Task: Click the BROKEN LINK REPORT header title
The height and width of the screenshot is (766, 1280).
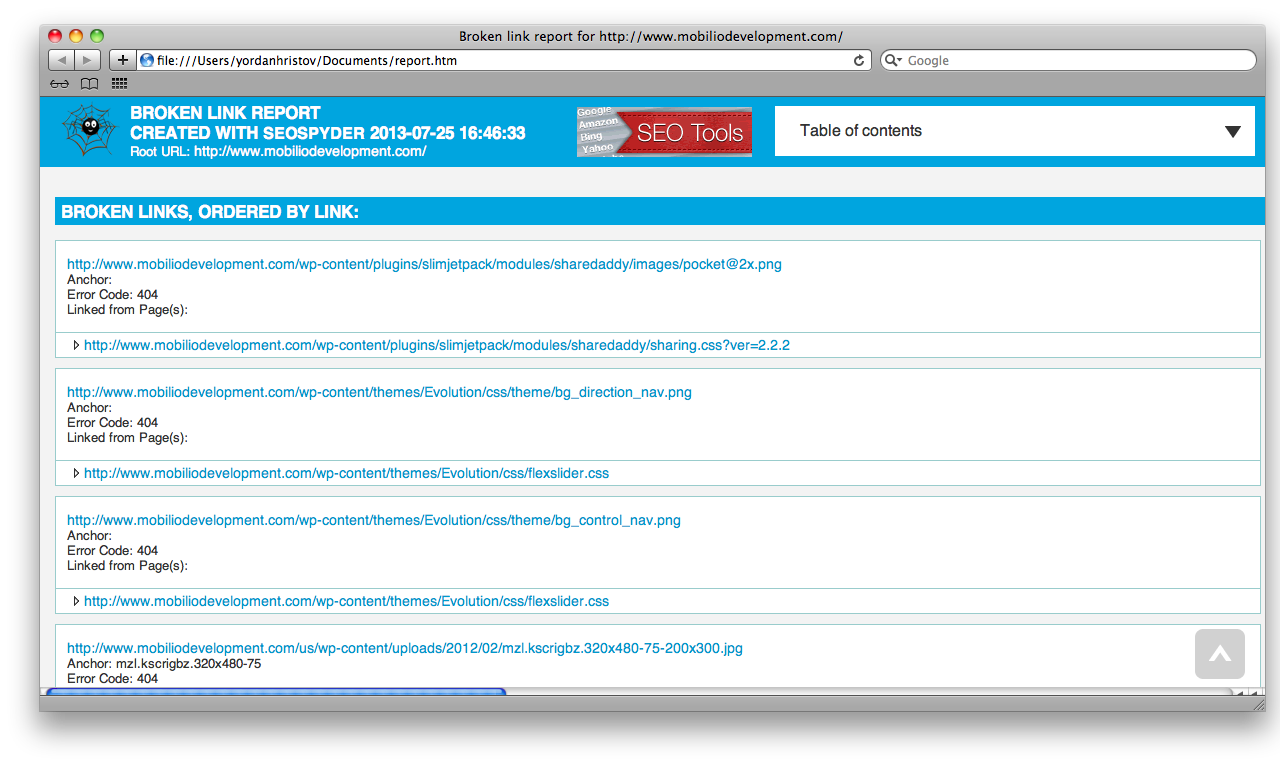Action: pyautogui.click(x=225, y=113)
